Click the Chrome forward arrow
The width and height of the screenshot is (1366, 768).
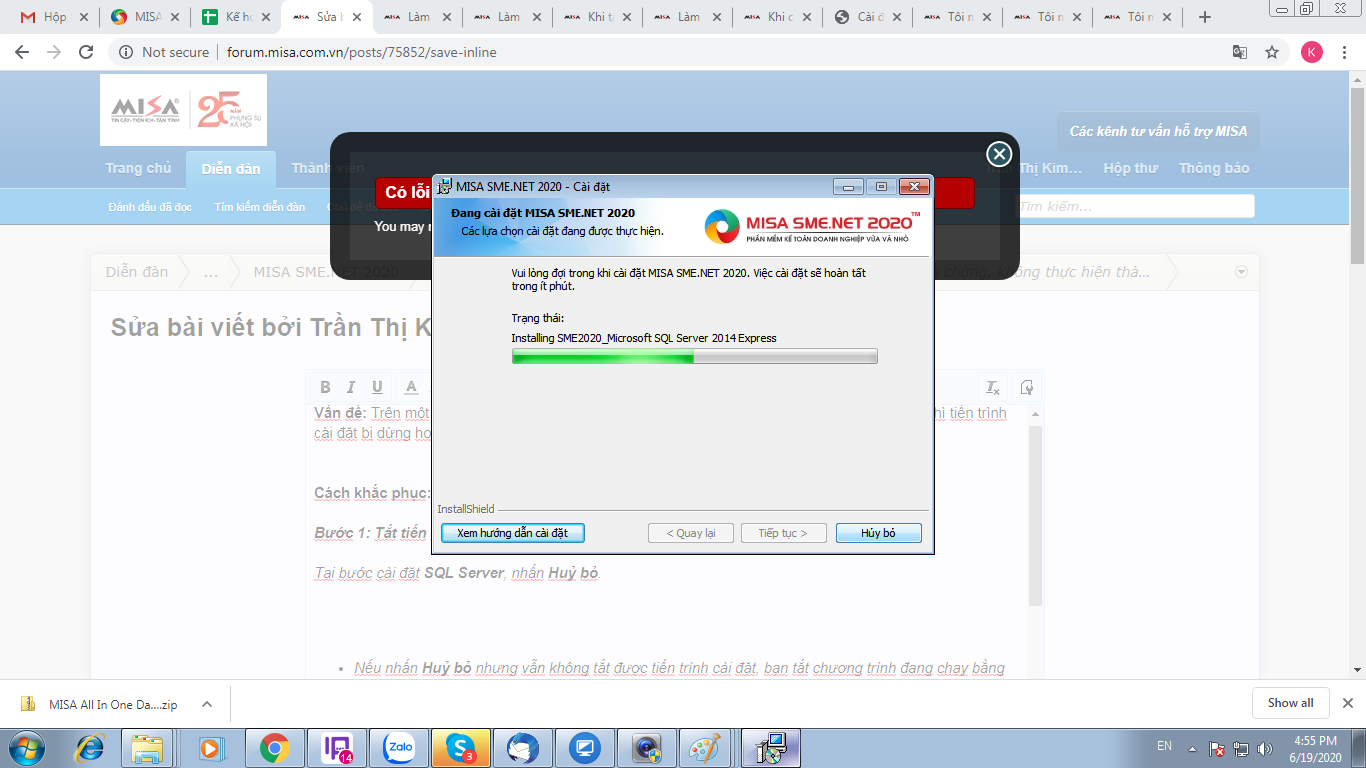[x=54, y=52]
